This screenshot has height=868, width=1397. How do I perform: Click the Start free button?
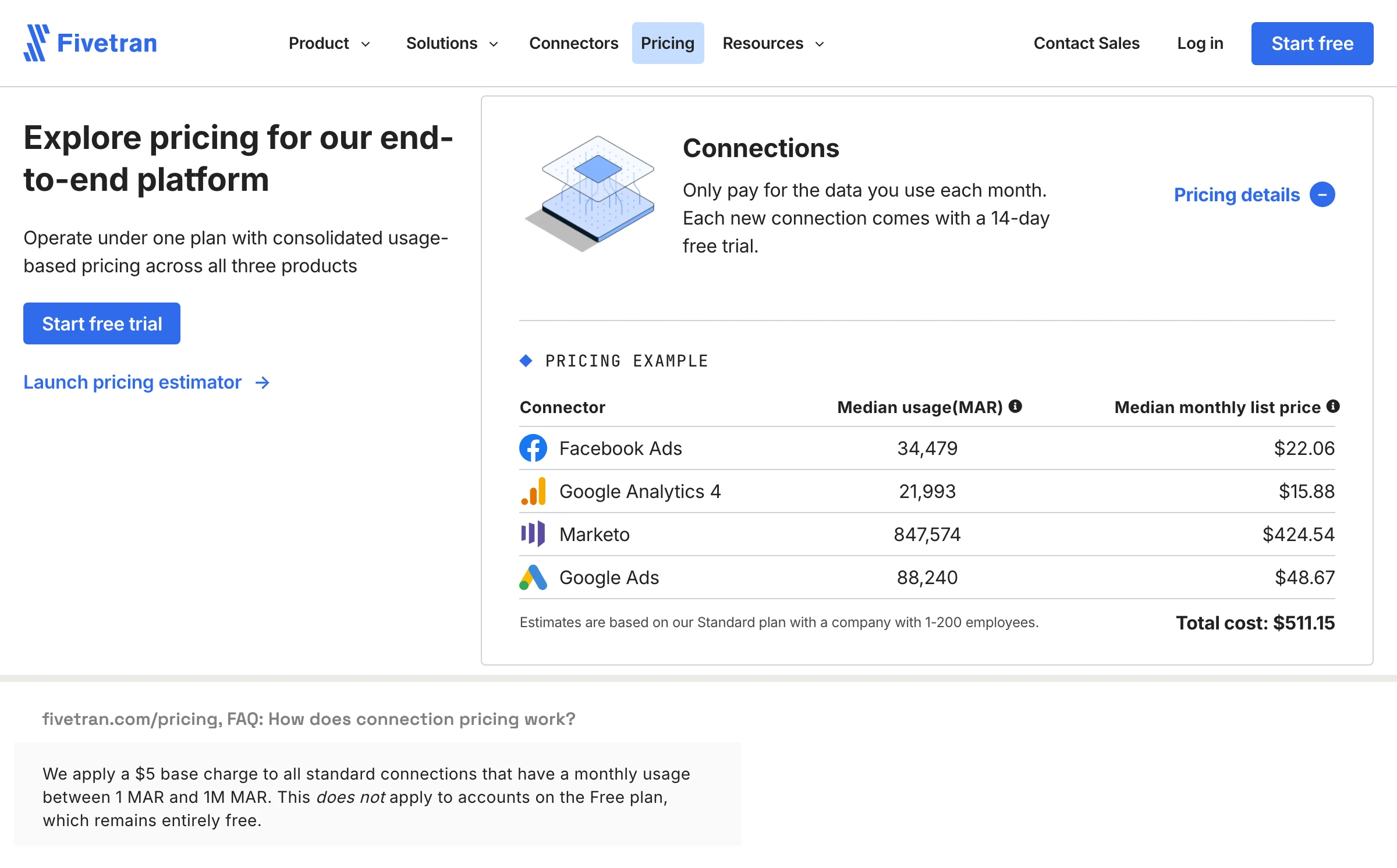click(x=1312, y=44)
